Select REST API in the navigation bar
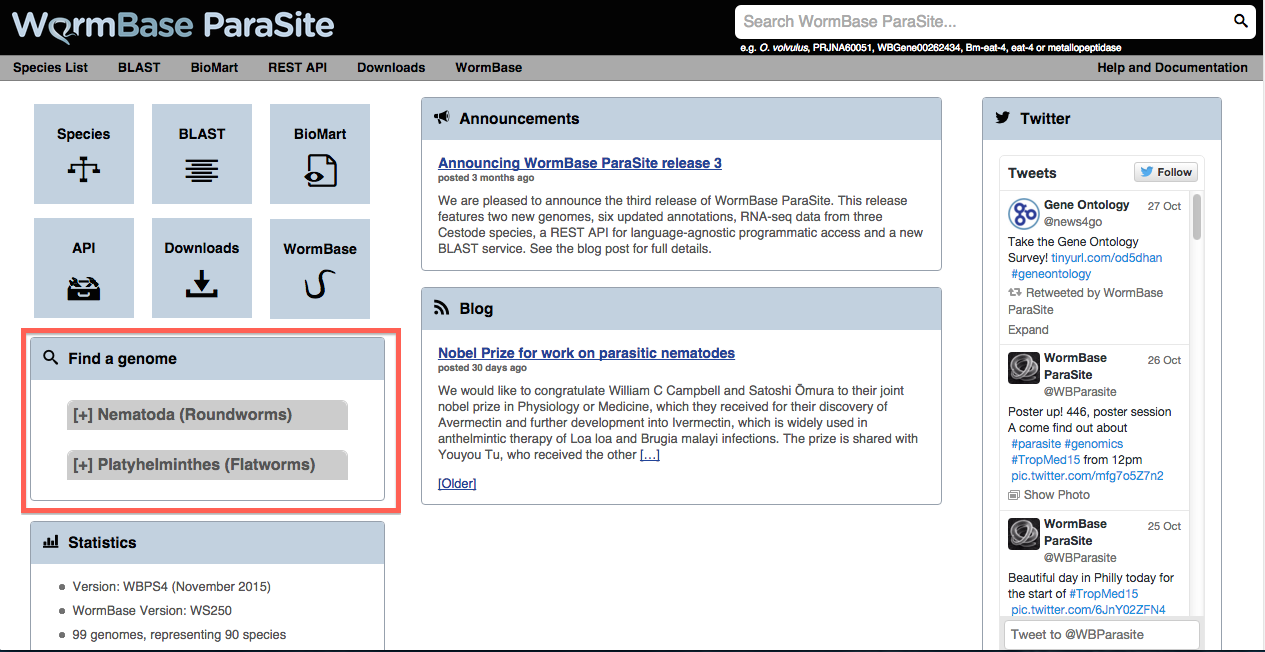Image resolution: width=1265 pixels, height=652 pixels. [x=297, y=68]
